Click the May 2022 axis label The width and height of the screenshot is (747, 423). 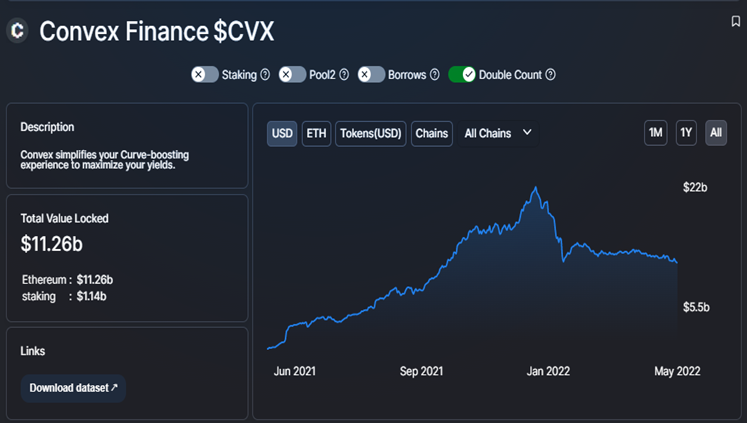pyautogui.click(x=677, y=371)
